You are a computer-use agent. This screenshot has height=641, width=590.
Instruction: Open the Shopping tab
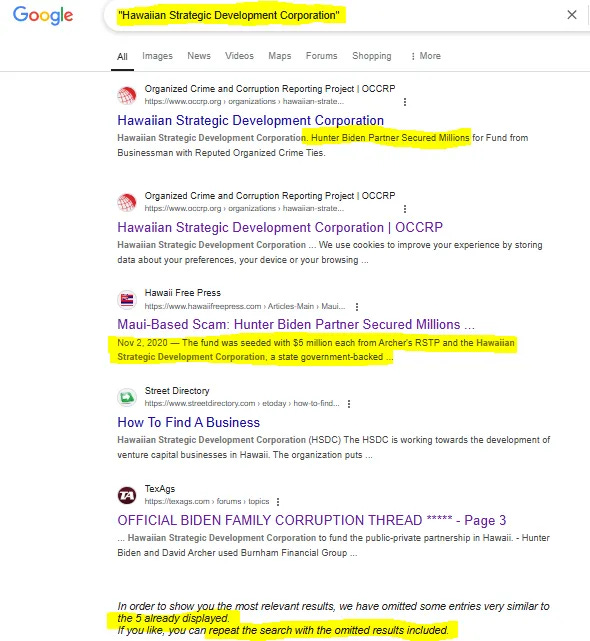(x=372, y=56)
